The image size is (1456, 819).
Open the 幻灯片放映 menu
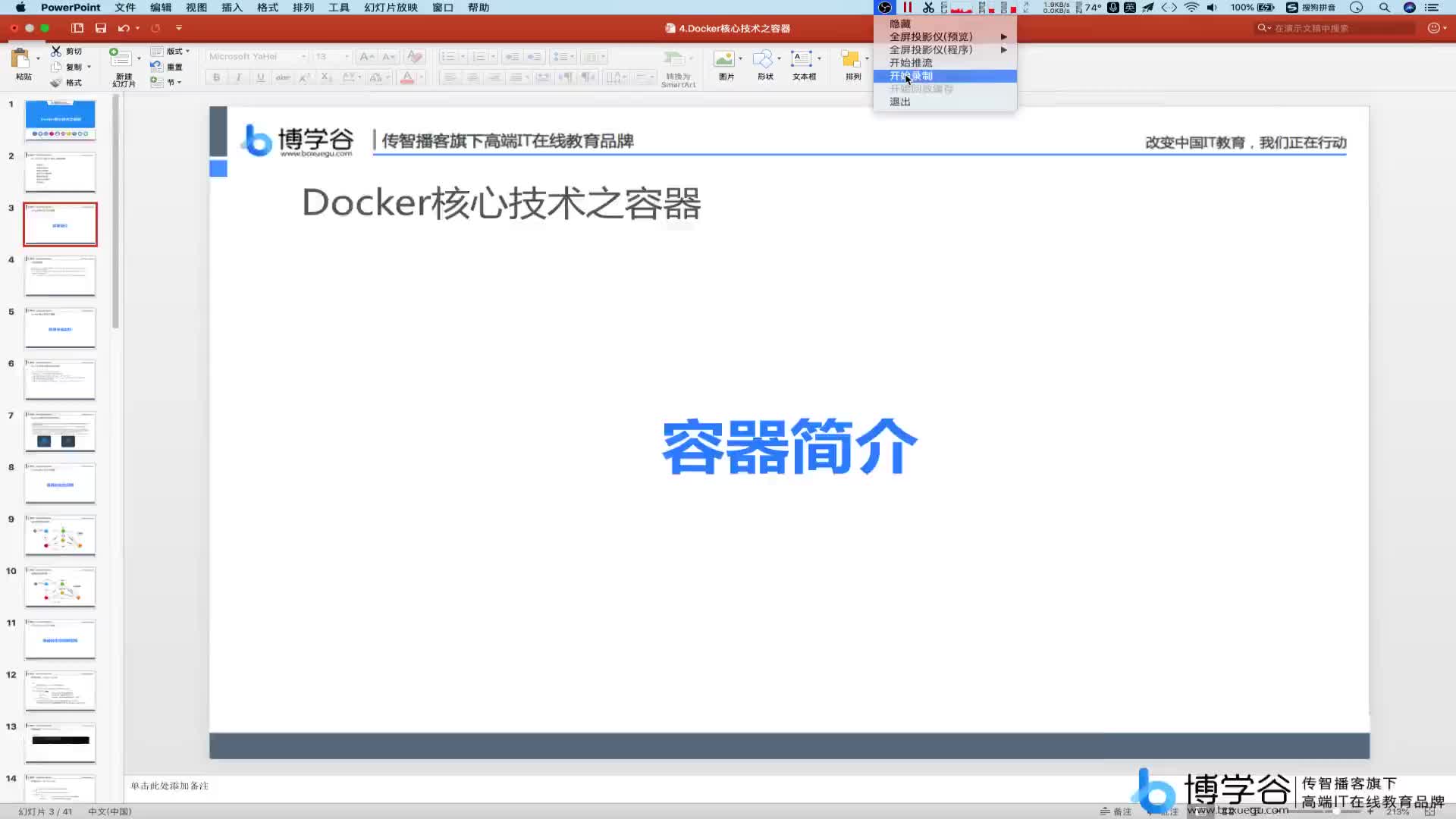(x=391, y=8)
